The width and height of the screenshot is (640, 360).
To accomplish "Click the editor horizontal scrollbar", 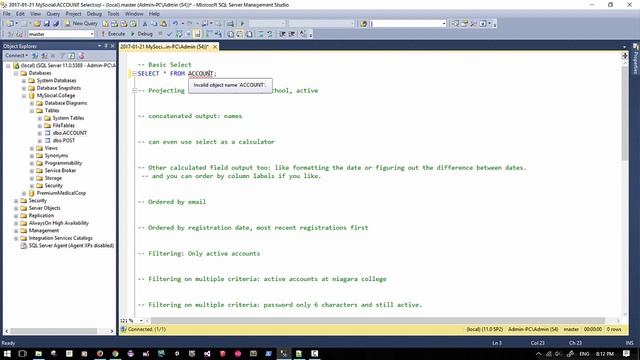I will (x=378, y=321).
